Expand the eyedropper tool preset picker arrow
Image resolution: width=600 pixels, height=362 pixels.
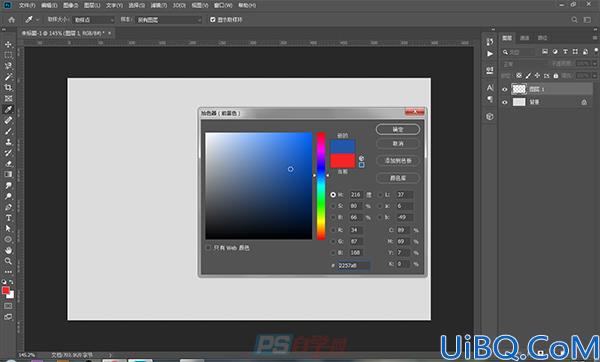coord(38,20)
